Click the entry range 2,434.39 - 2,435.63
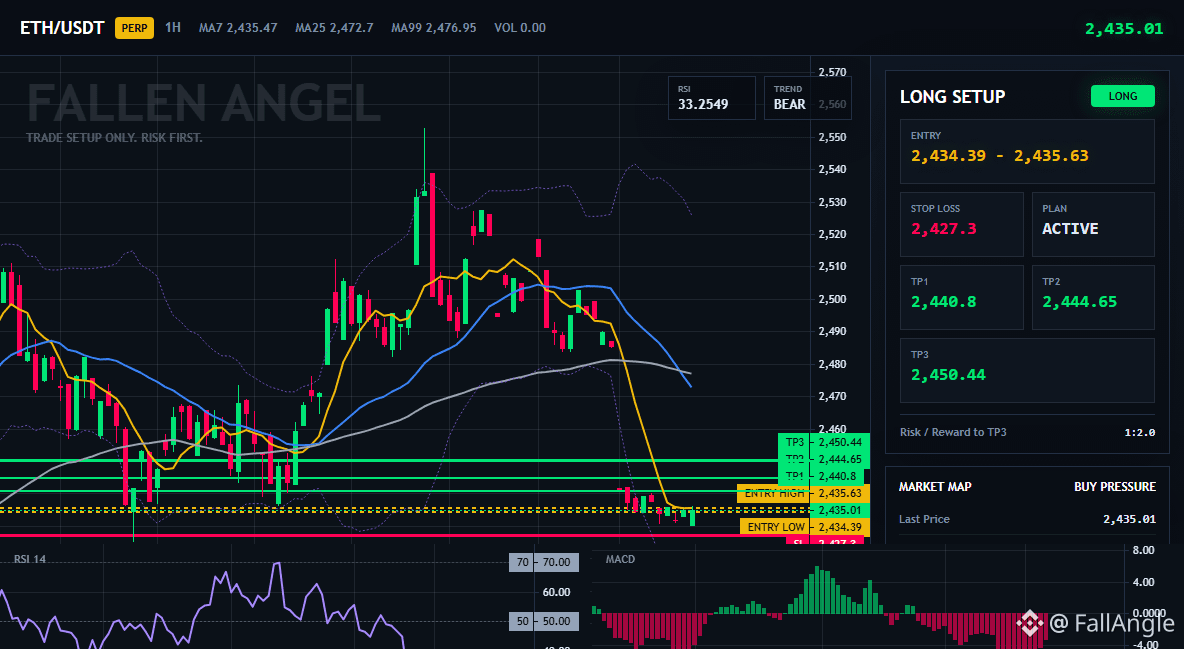 1000,156
